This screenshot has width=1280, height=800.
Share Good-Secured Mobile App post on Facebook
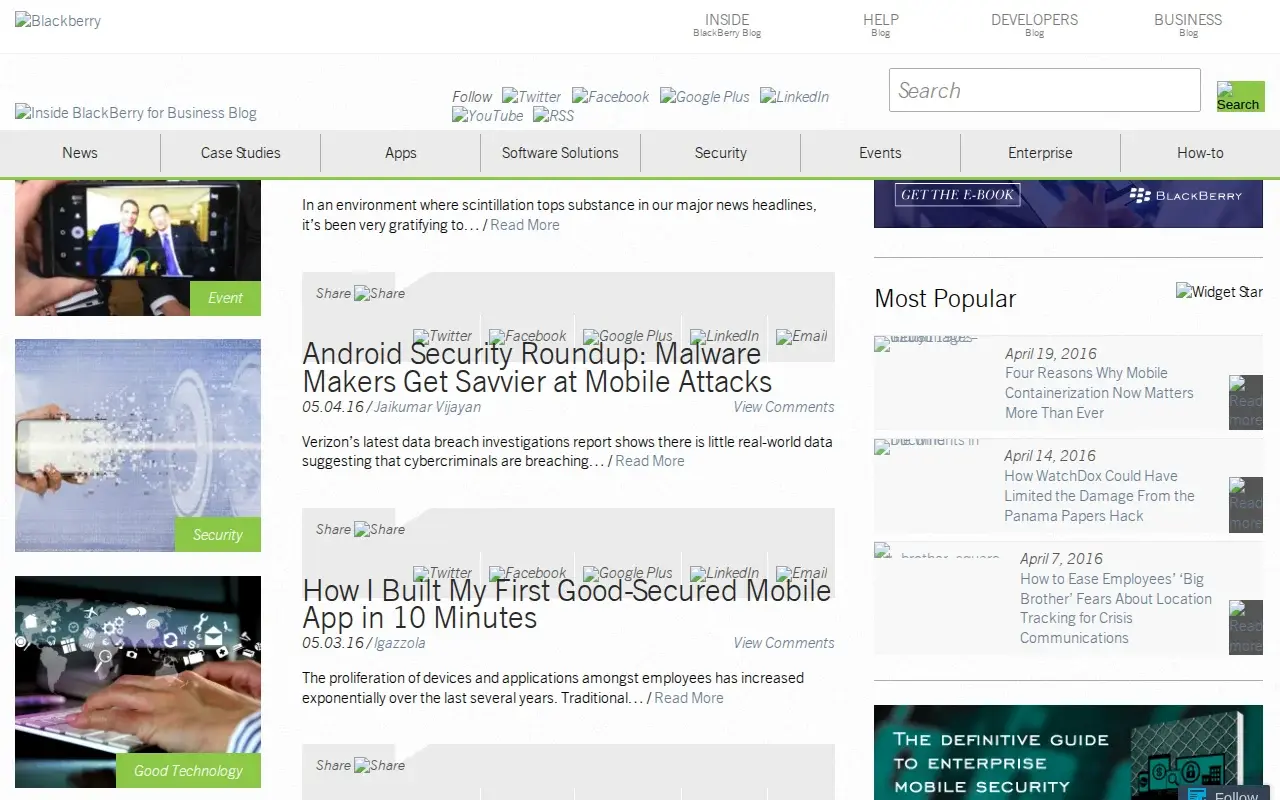pos(528,573)
